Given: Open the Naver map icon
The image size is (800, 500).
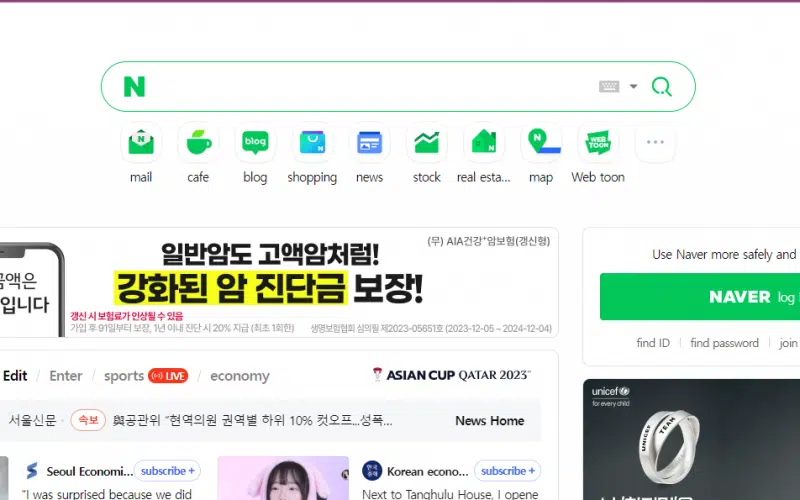Looking at the screenshot, I should [x=541, y=143].
